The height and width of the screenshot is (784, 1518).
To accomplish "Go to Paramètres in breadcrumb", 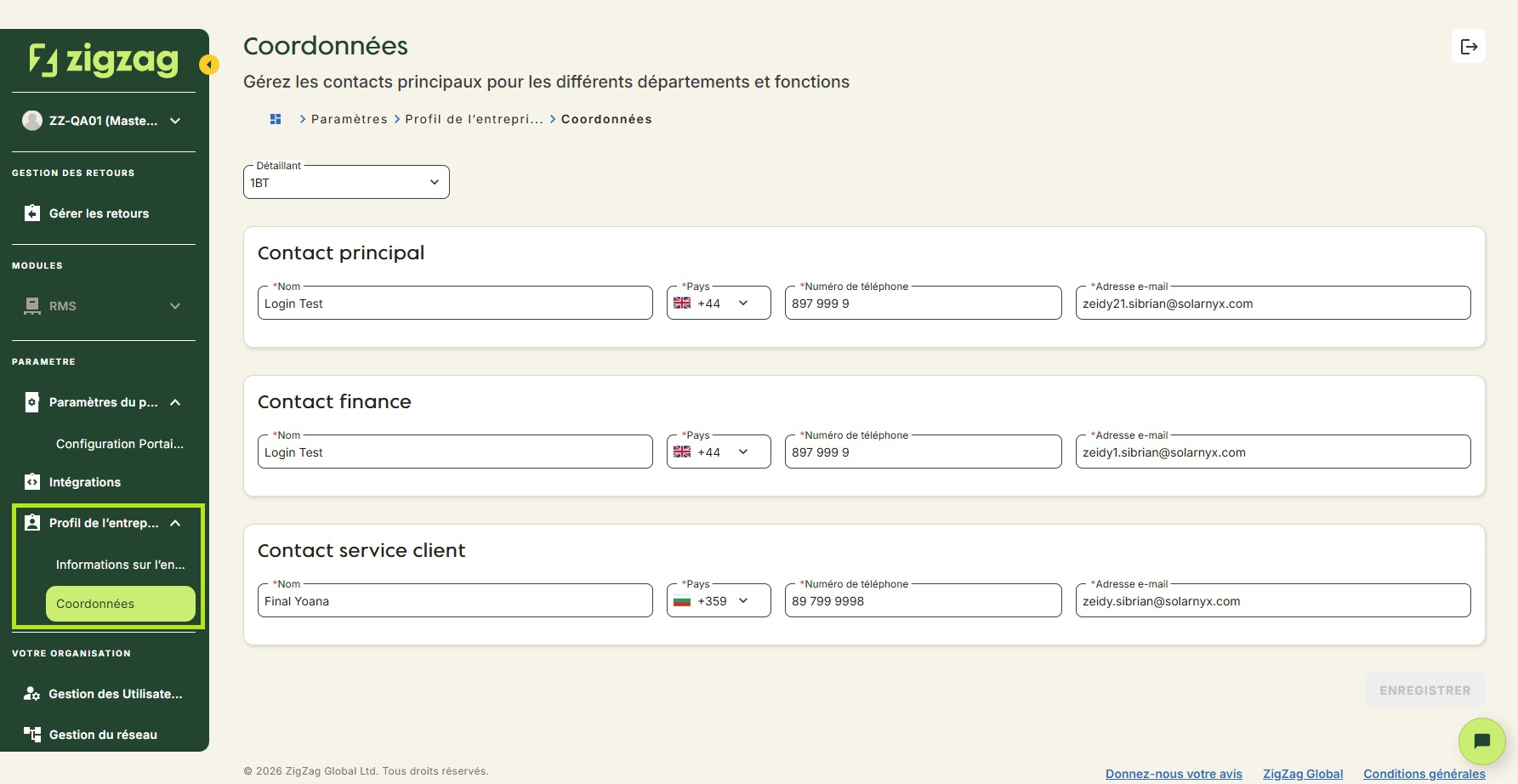I will click(350, 119).
